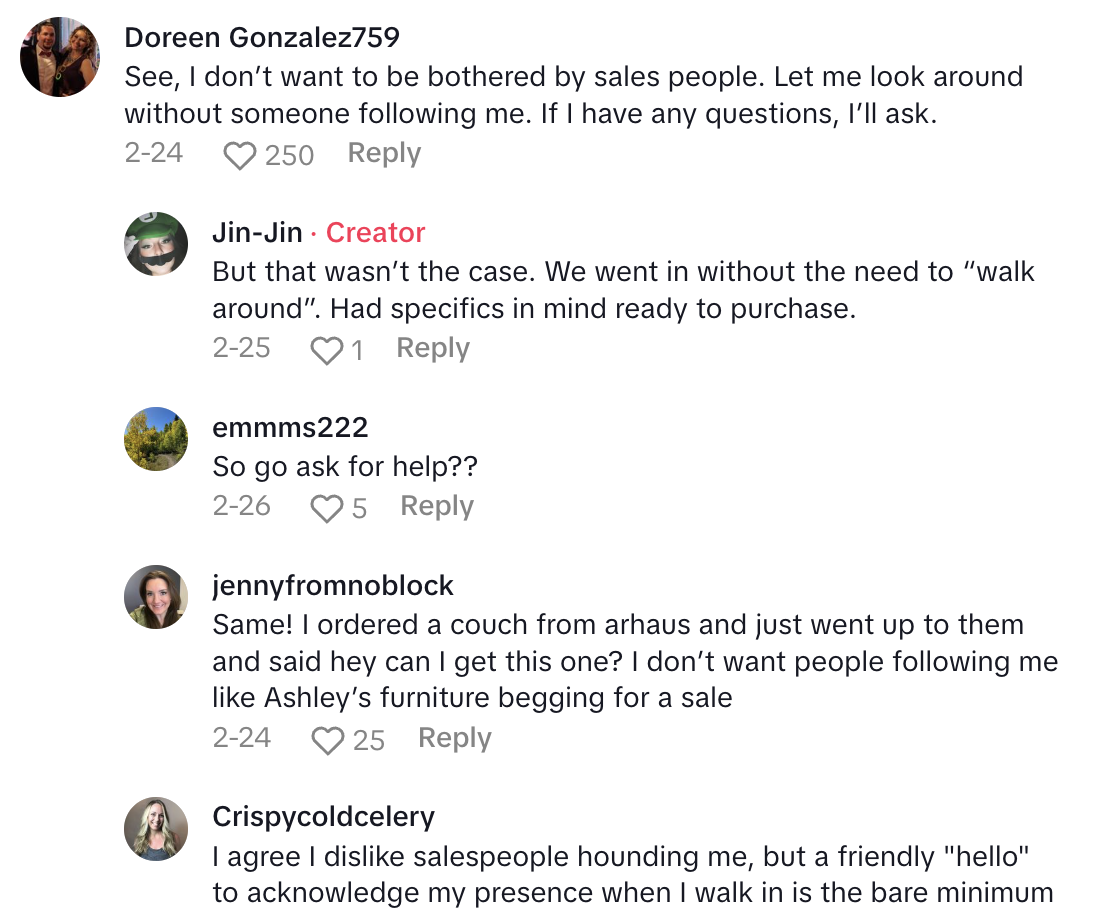Open Jin-Jin's avatar with the green hat
The height and width of the screenshot is (918, 1096).
point(156,244)
